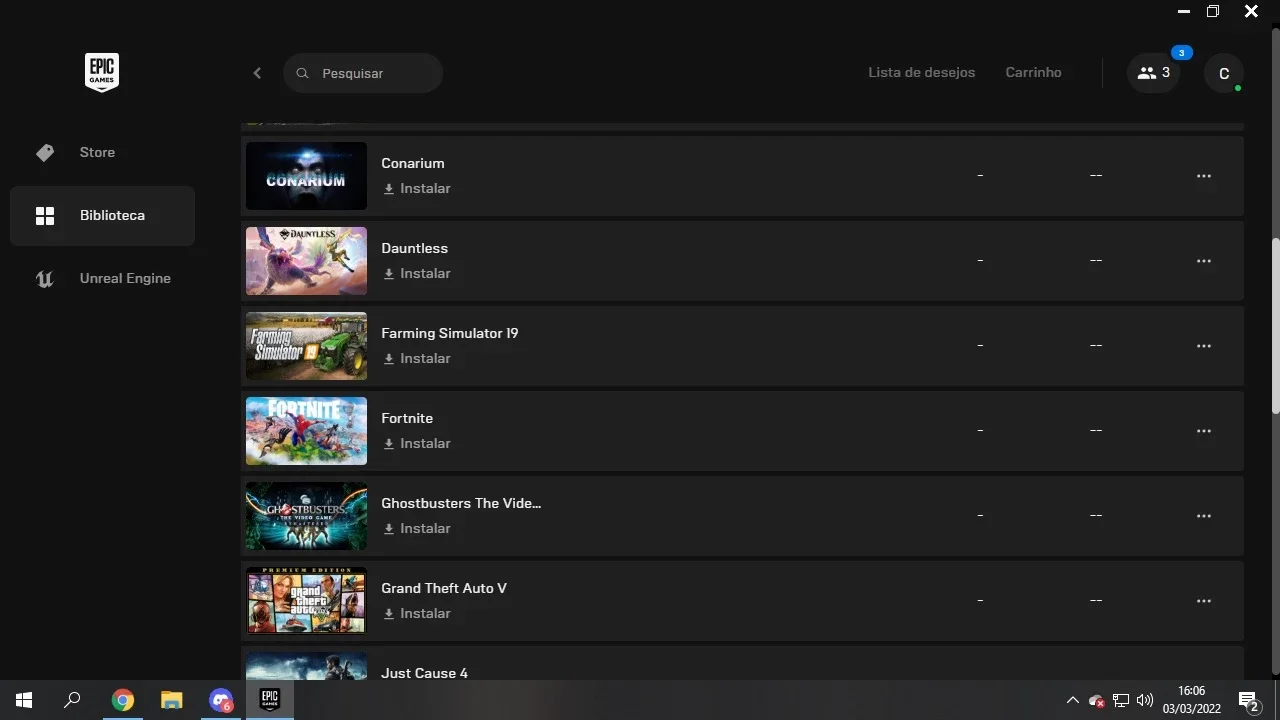This screenshot has height=720, width=1280.
Task: Click Epic Games Launcher taskbar icon
Action: point(269,699)
